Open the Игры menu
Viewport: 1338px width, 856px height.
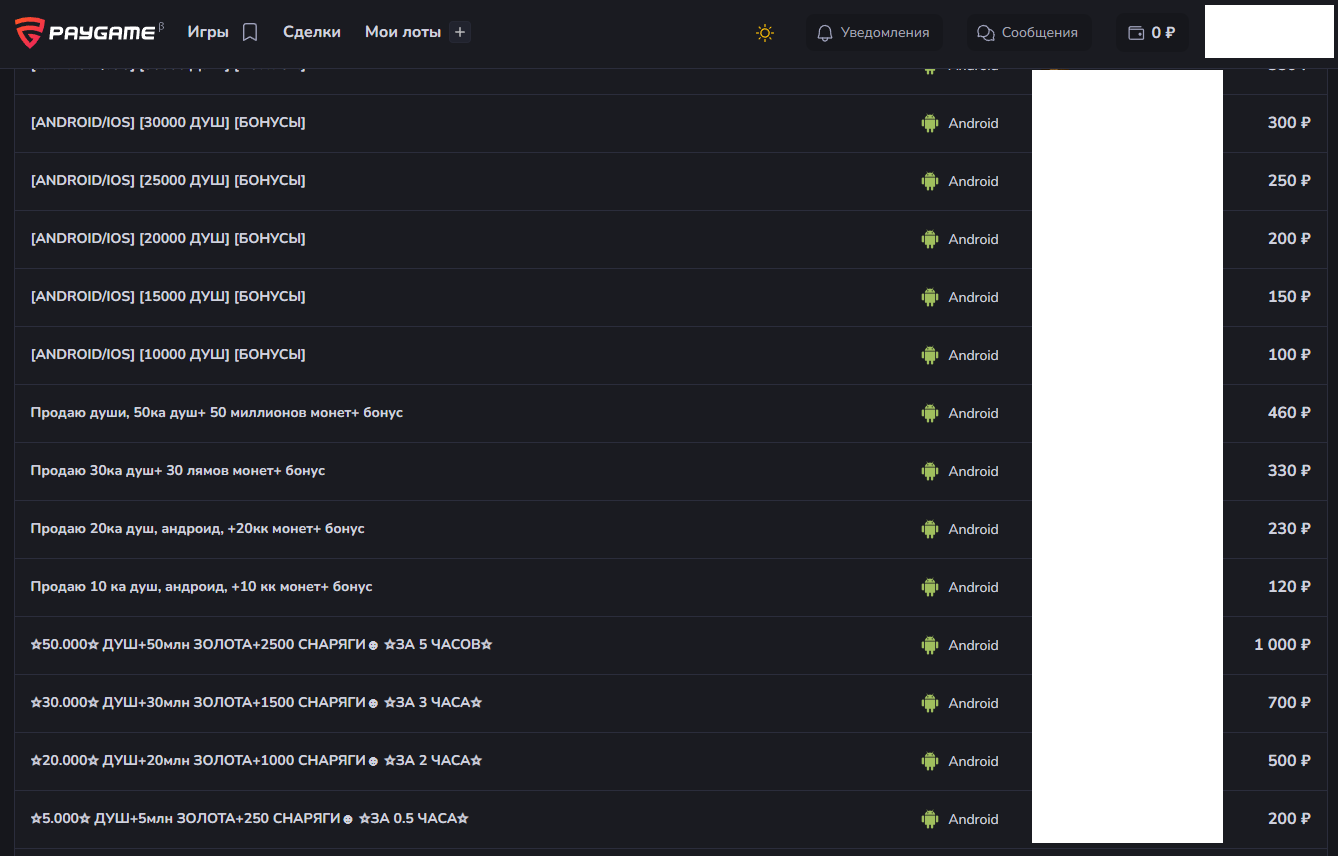(x=208, y=32)
